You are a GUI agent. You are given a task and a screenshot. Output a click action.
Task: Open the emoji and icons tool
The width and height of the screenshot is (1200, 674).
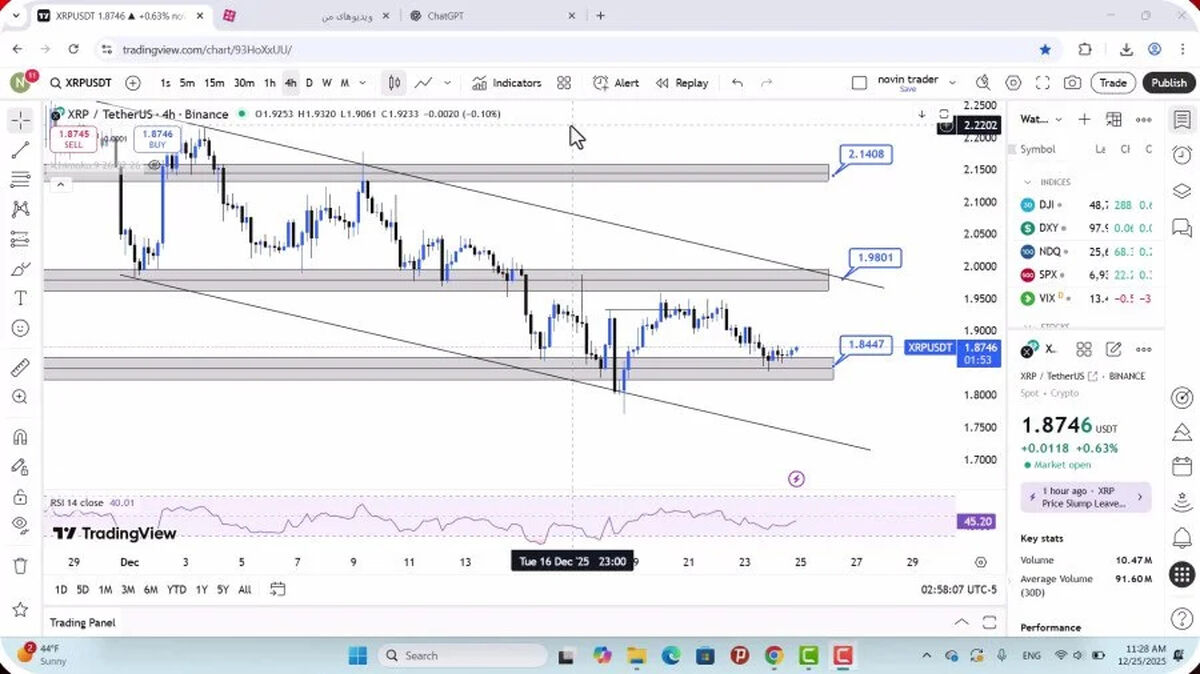tap(21, 328)
